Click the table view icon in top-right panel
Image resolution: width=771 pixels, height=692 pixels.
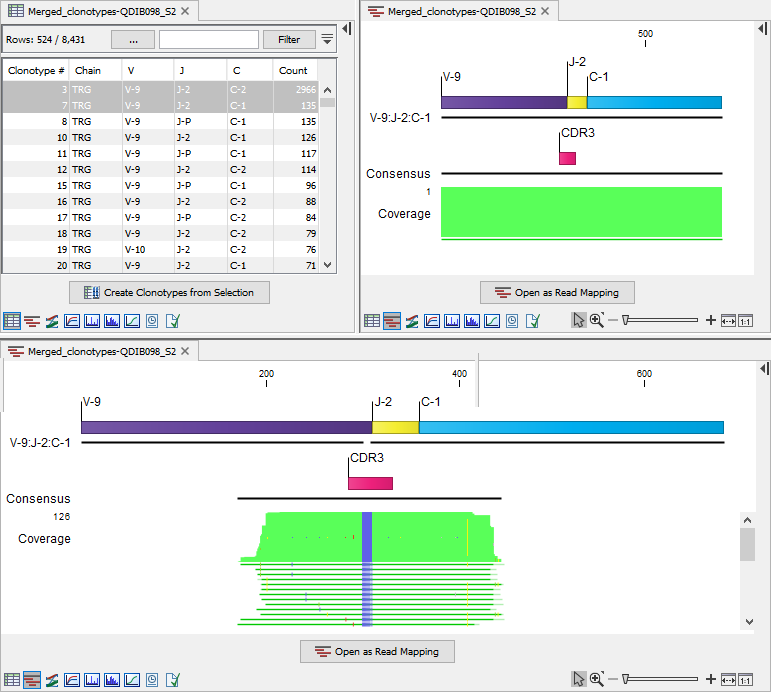(372, 321)
